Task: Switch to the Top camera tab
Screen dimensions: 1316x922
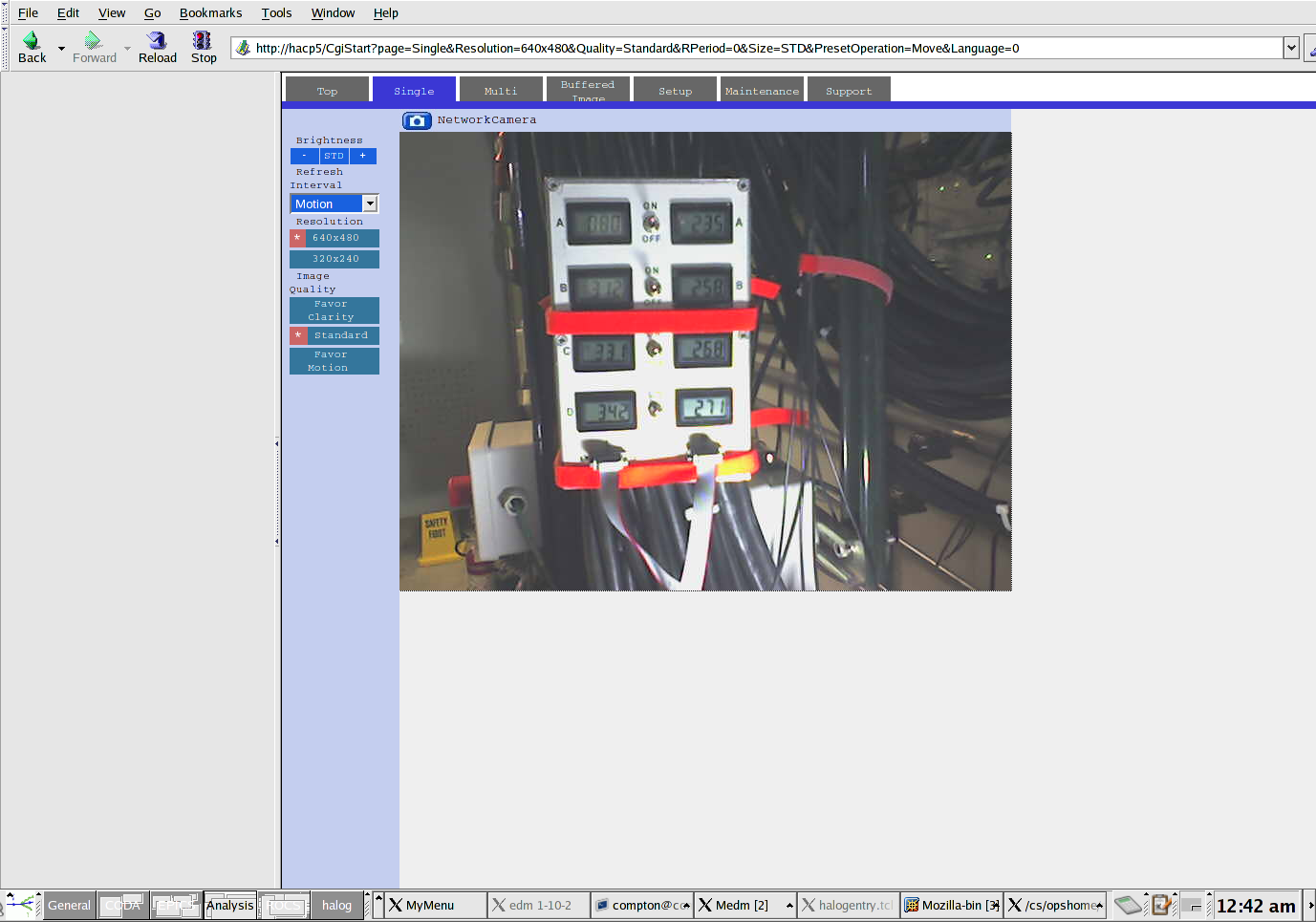Action: (327, 89)
